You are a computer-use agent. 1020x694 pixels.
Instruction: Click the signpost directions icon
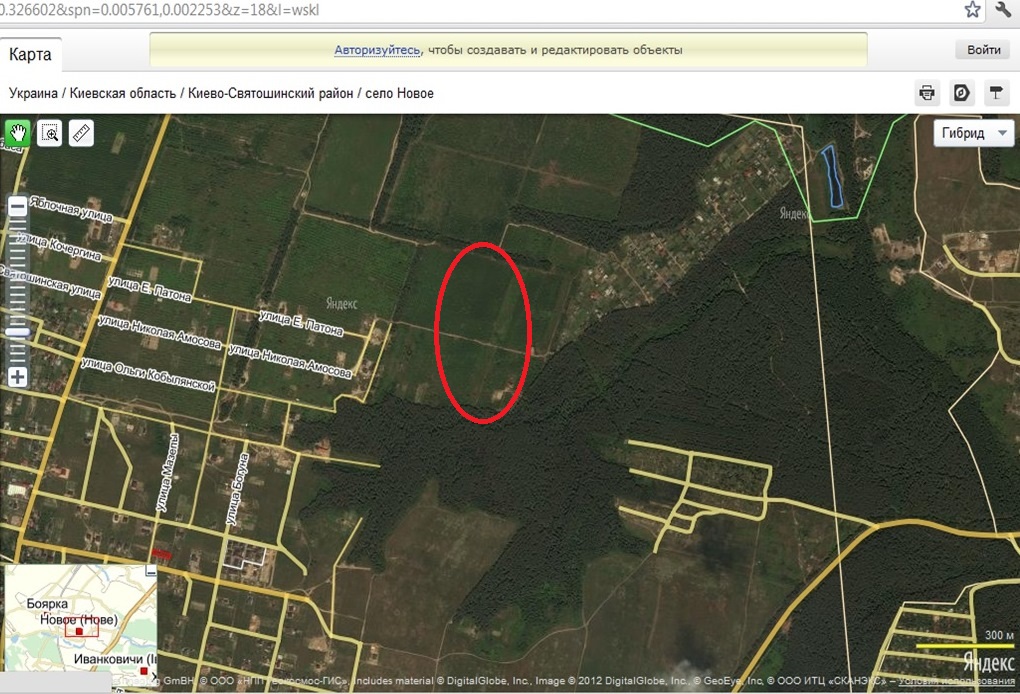click(996, 93)
